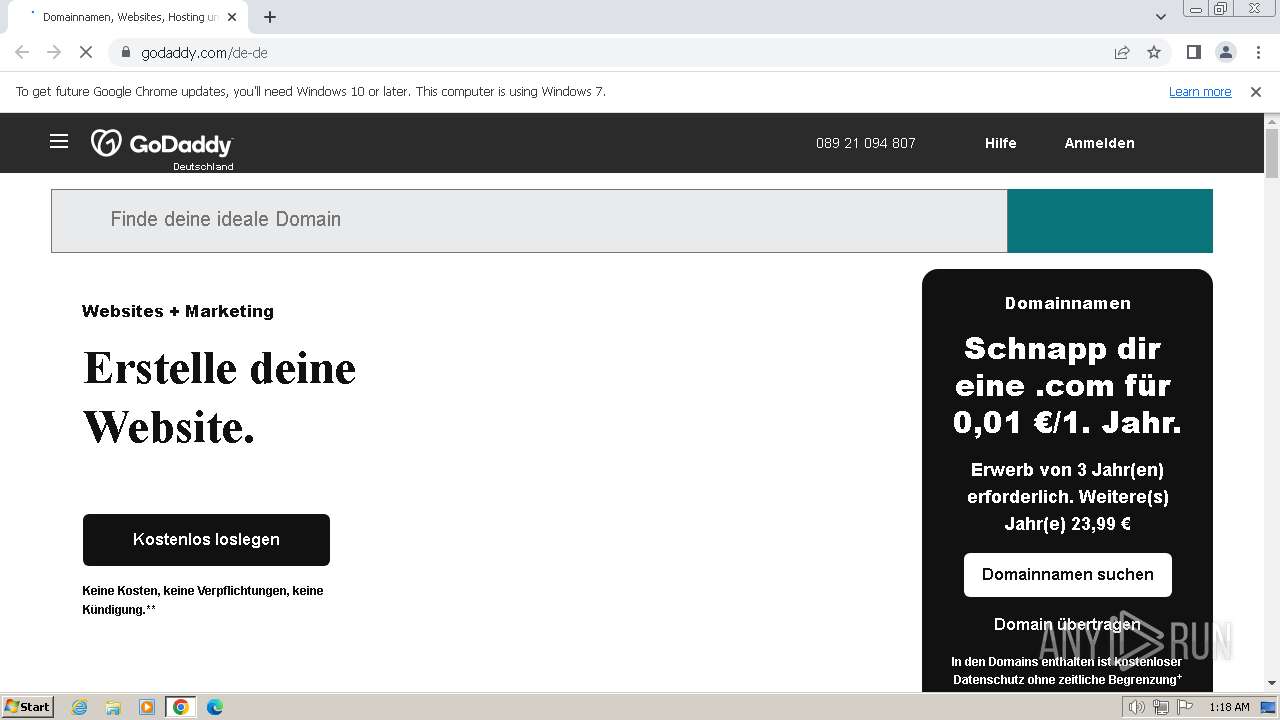Focus the domain search field
Screen dimensions: 1280x720
(529, 220)
